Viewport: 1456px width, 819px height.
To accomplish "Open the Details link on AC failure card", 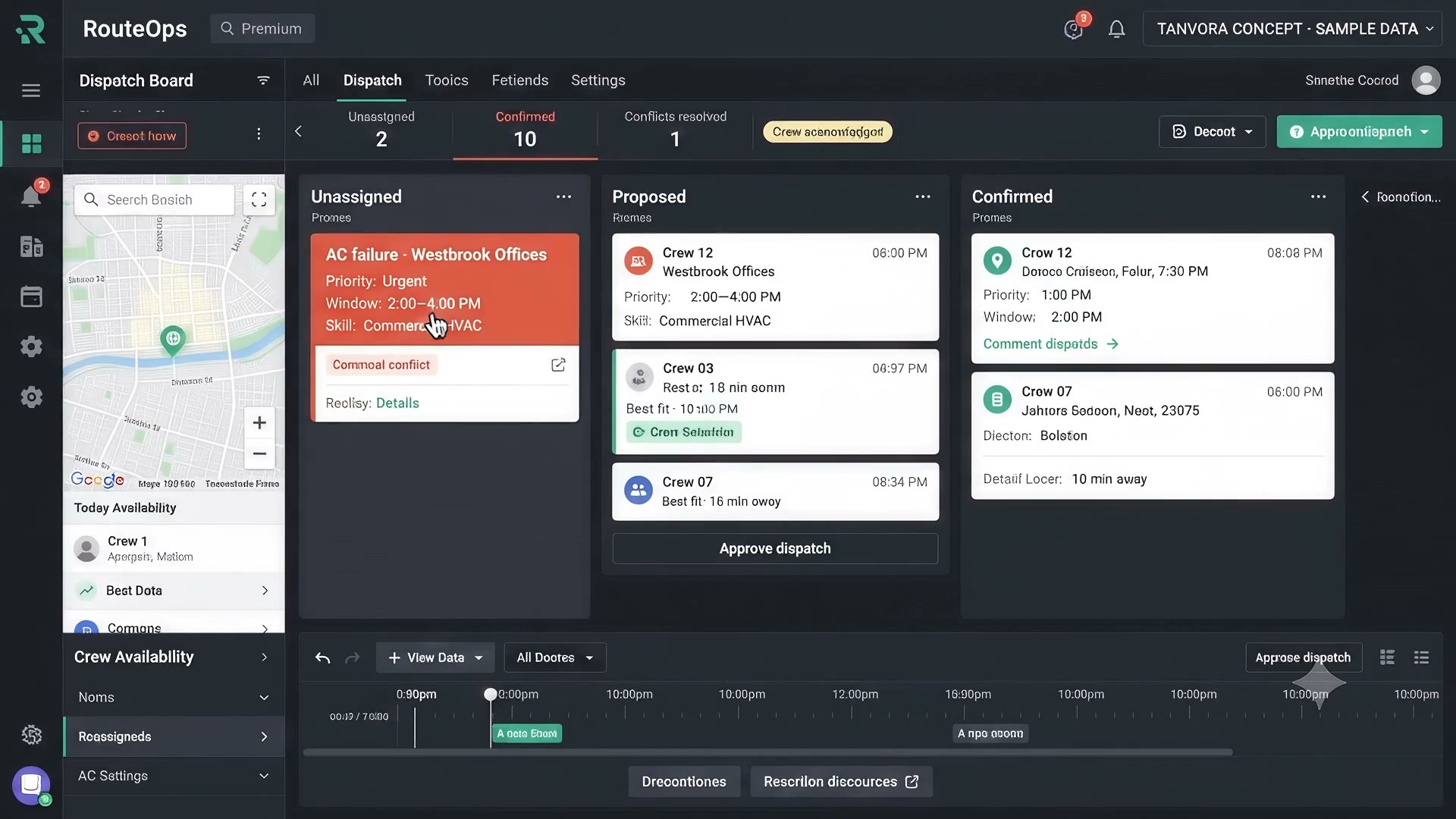I will [x=397, y=403].
